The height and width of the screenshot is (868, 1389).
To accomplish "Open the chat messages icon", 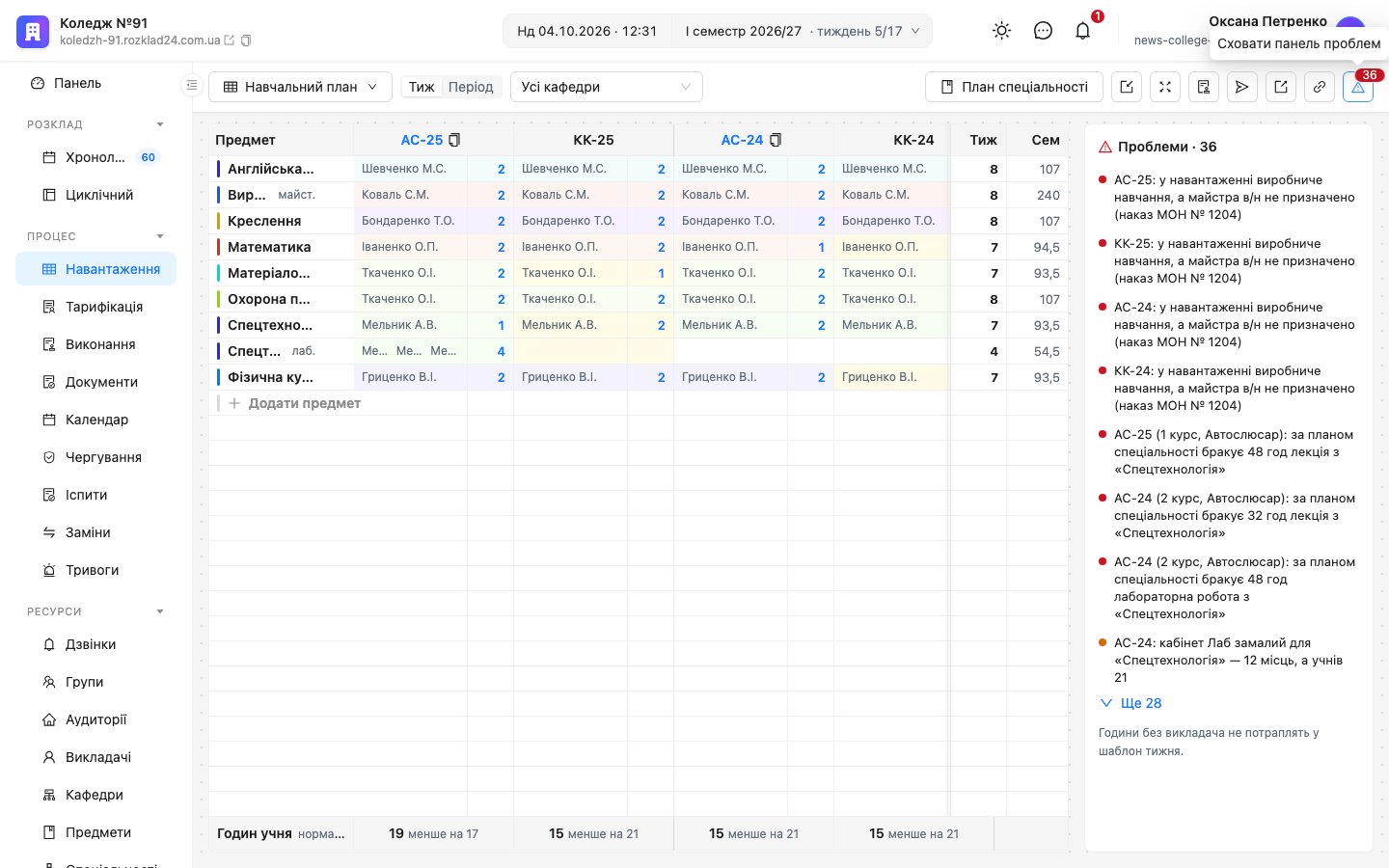I will 1043,31.
